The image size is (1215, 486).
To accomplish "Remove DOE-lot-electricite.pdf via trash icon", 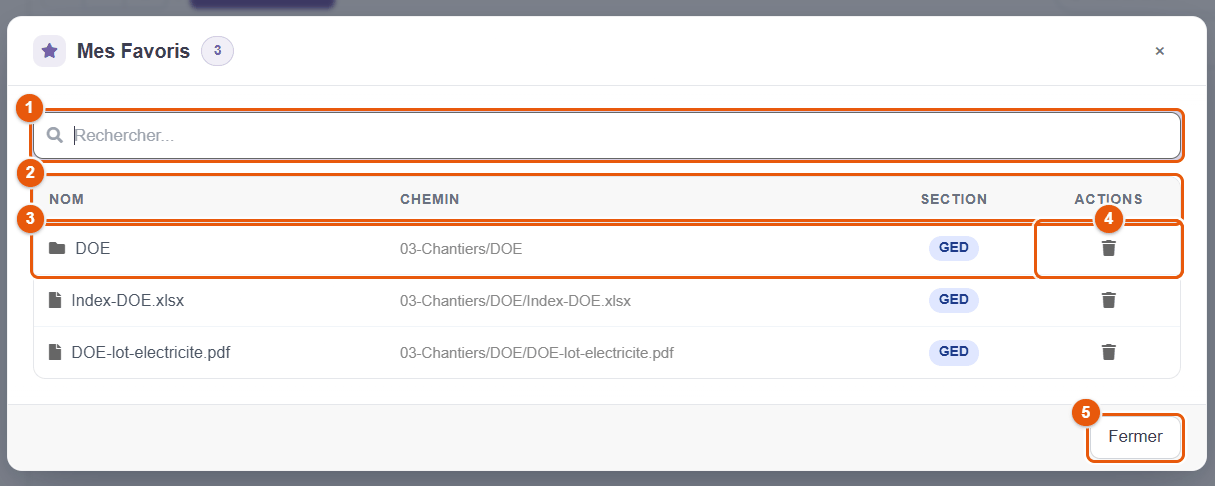I will coord(1108,352).
